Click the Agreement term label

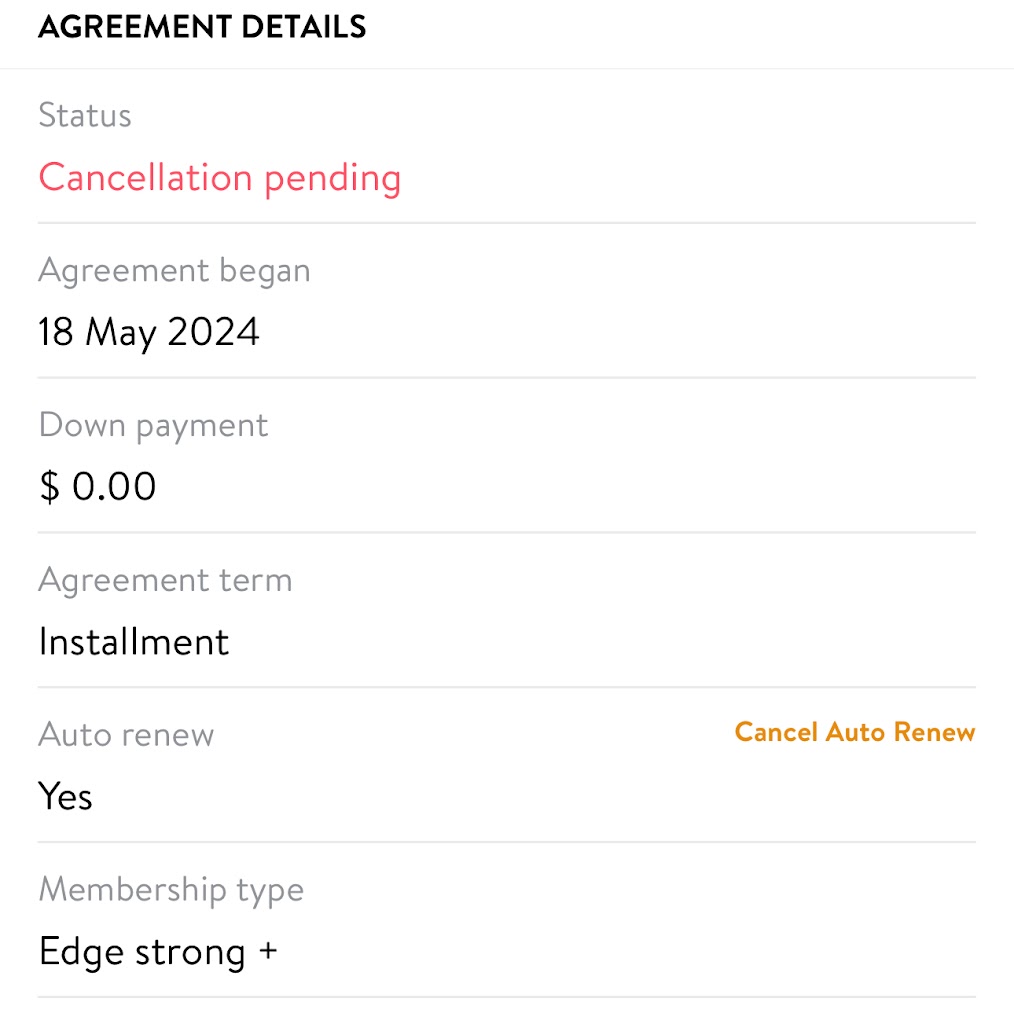(165, 580)
